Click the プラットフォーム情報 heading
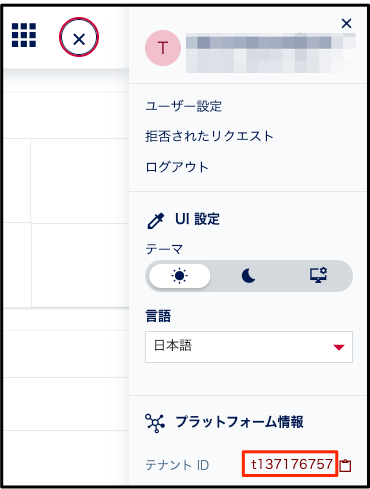 coord(240,422)
